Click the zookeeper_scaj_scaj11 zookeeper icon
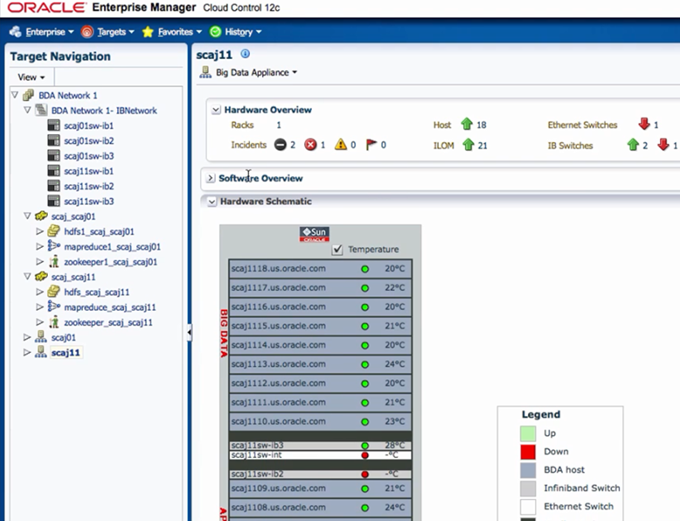Image resolution: width=680 pixels, height=521 pixels. coord(54,322)
